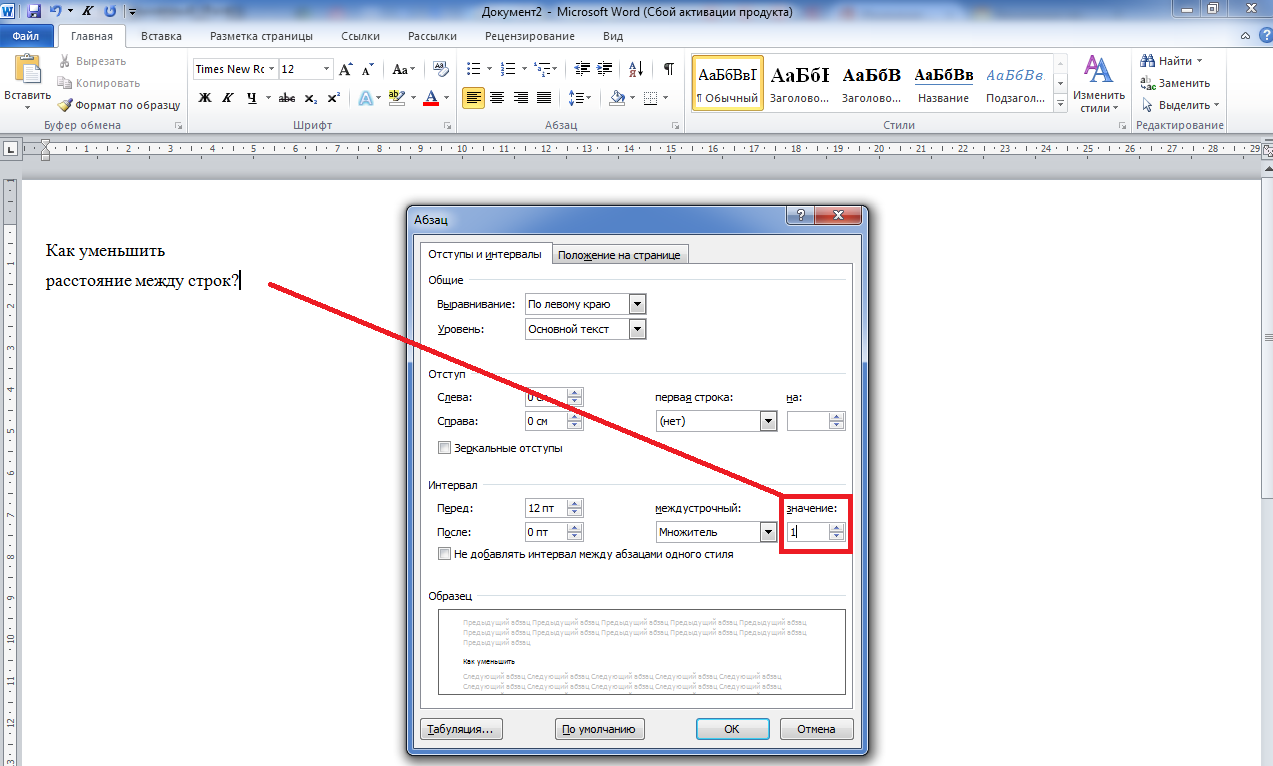This screenshot has height=766, width=1273.
Task: Click По умолчанию button
Action: pyautogui.click(x=599, y=729)
